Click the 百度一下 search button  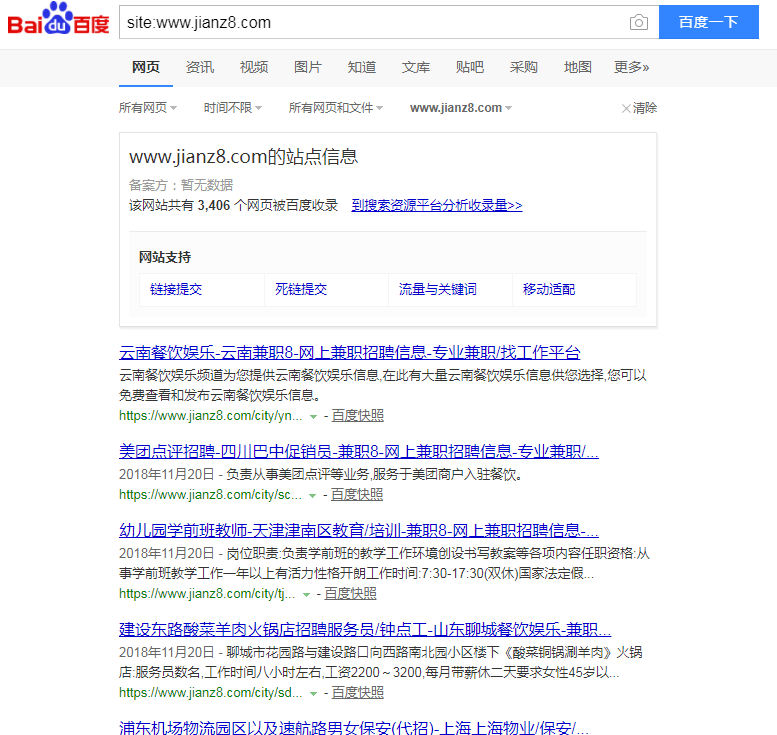click(x=709, y=22)
